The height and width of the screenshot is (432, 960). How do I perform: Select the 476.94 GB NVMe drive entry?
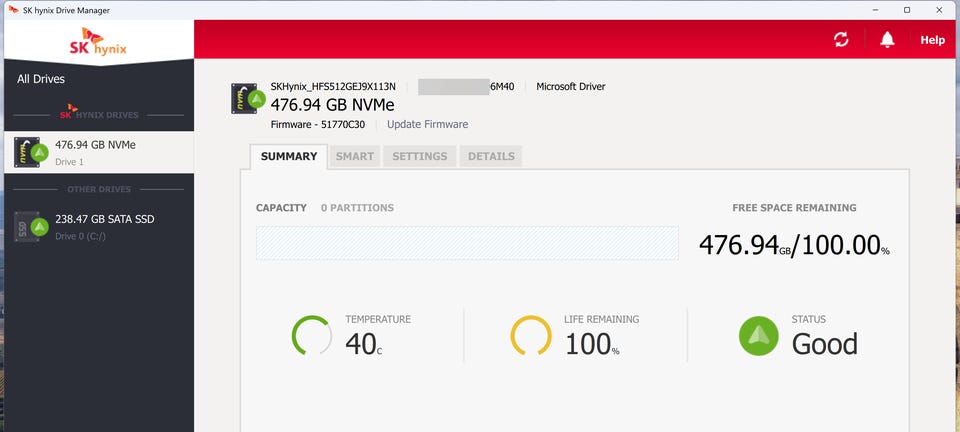pyautogui.click(x=99, y=152)
